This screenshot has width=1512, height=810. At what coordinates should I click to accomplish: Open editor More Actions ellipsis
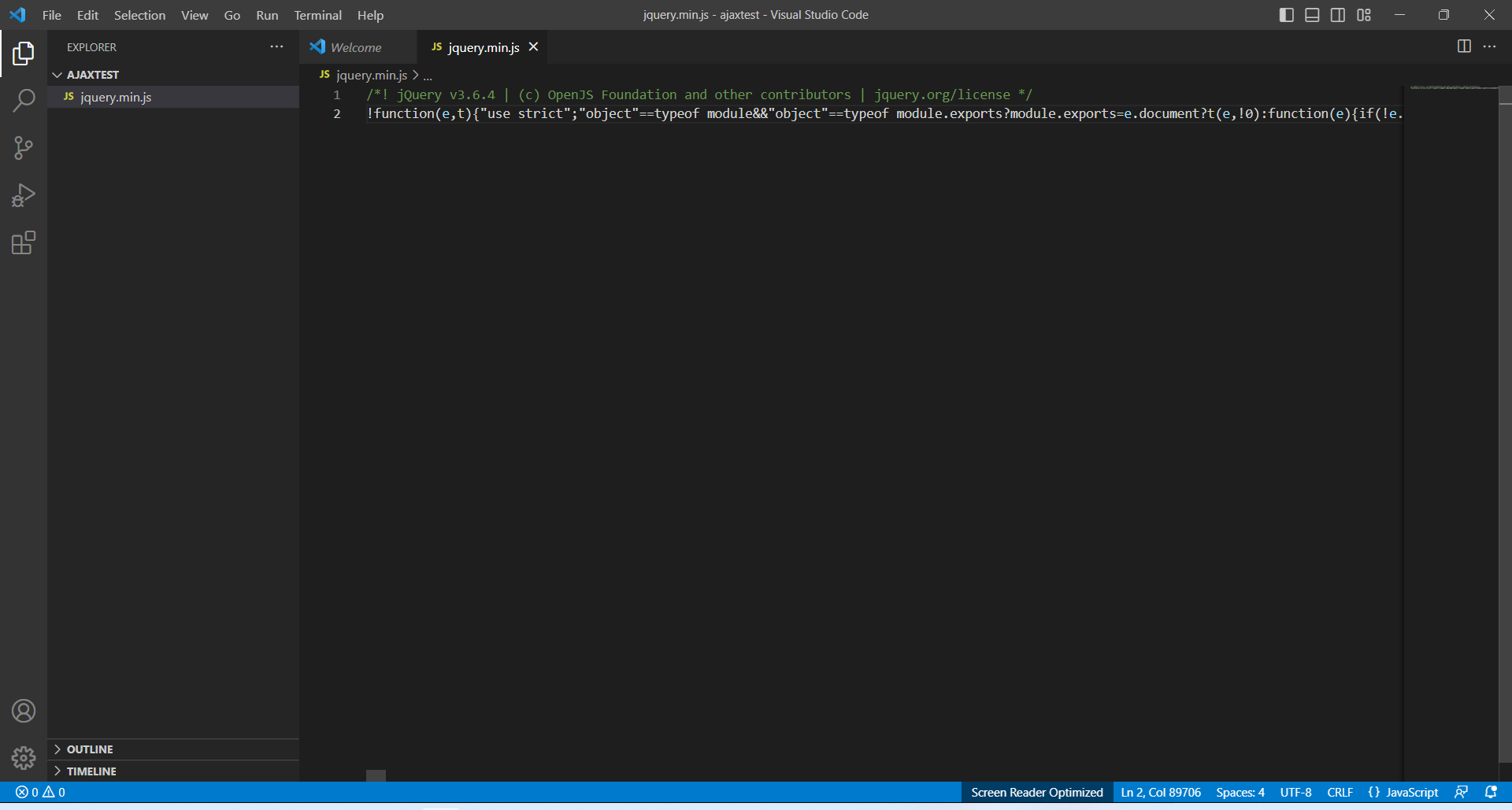1489,46
